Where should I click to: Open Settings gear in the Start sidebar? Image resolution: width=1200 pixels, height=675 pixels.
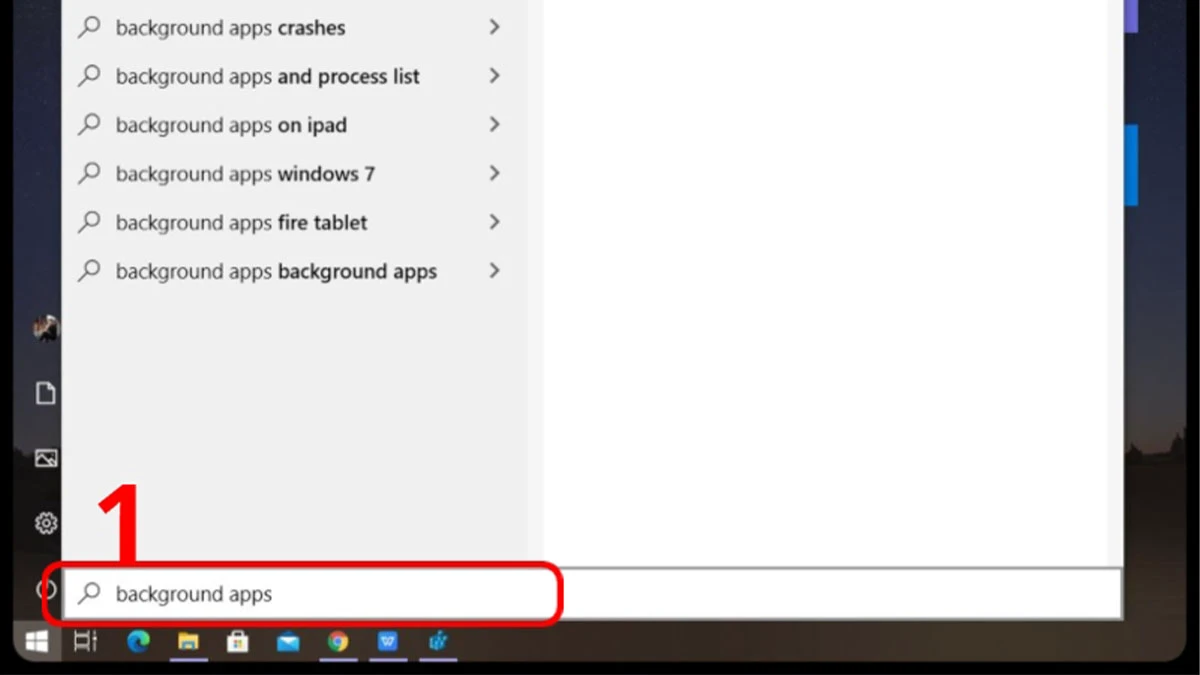[x=46, y=523]
